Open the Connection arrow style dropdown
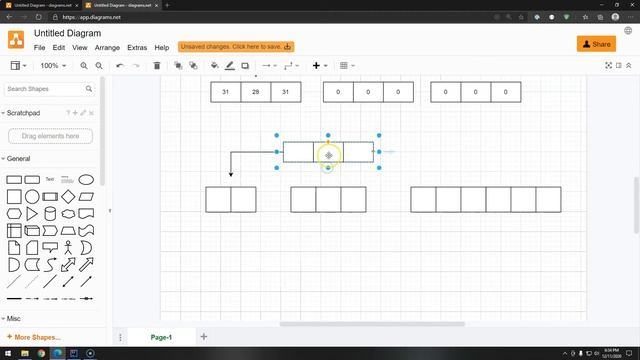The height and width of the screenshot is (360, 640). (x=269, y=66)
